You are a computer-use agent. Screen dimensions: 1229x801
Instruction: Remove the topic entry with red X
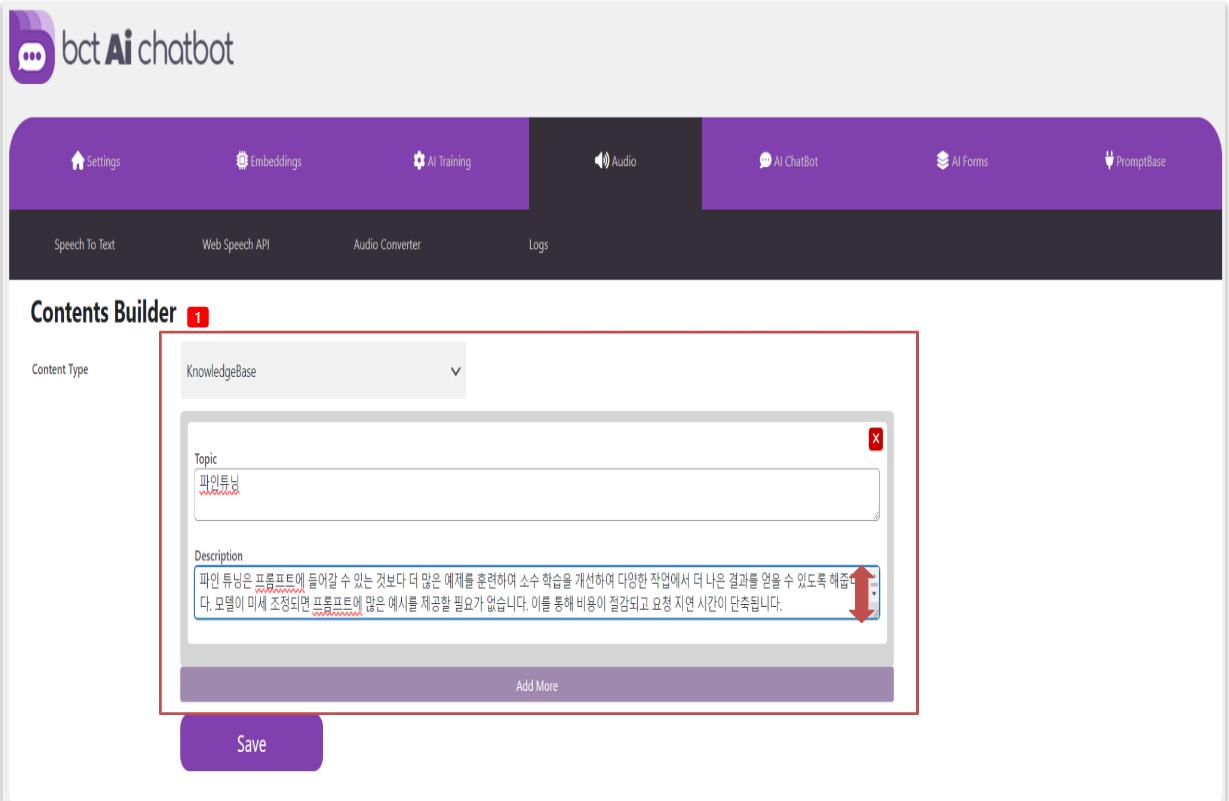click(x=875, y=439)
